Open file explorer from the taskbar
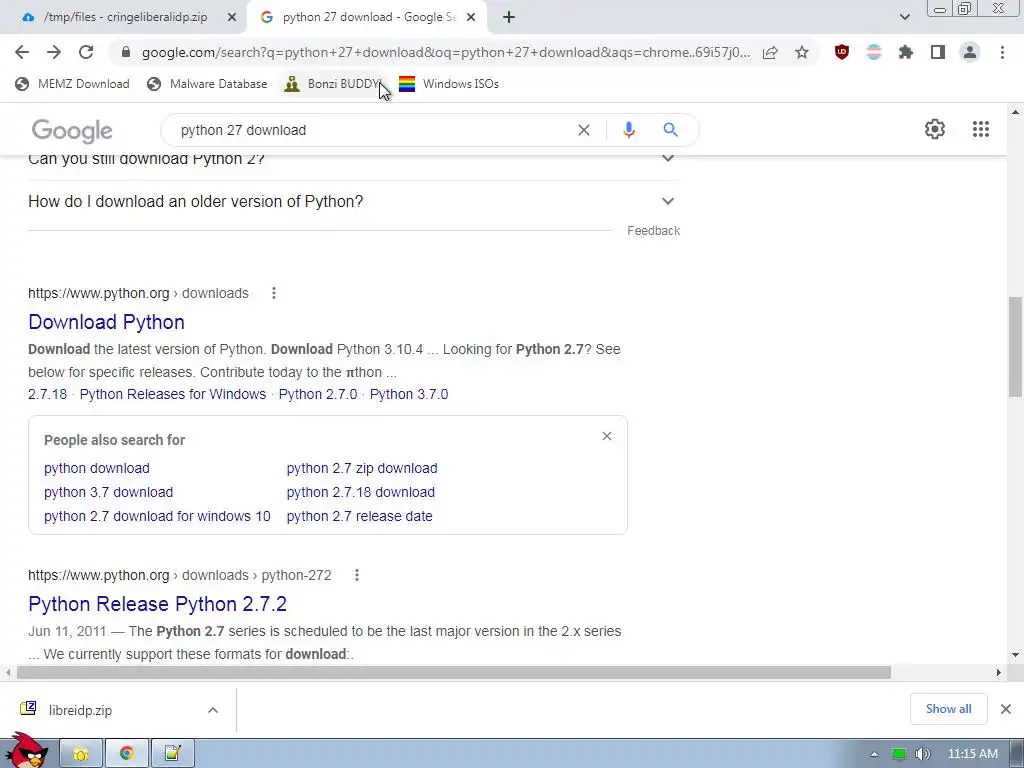The height and width of the screenshot is (768, 1024). coord(81,754)
